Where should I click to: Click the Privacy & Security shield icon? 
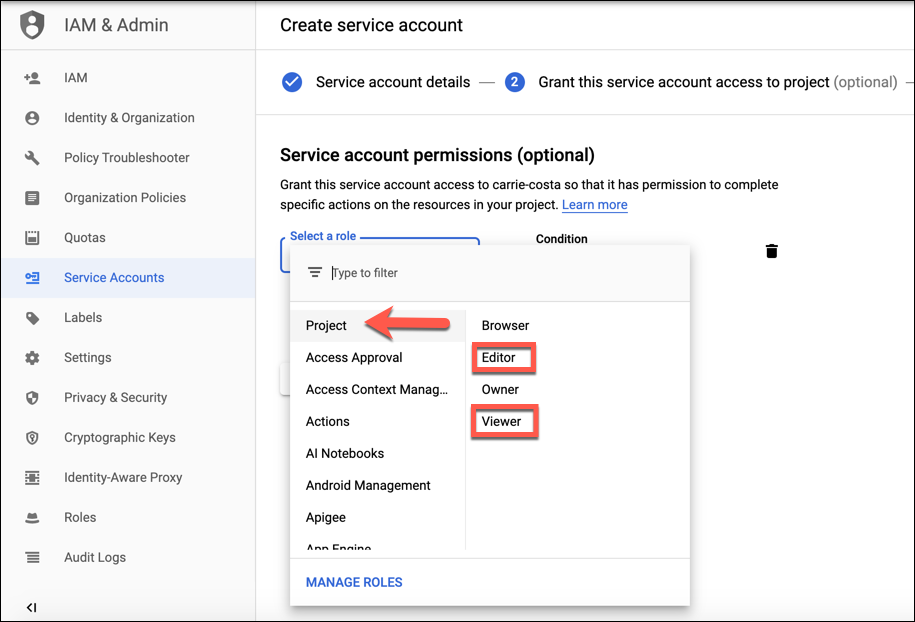32,398
